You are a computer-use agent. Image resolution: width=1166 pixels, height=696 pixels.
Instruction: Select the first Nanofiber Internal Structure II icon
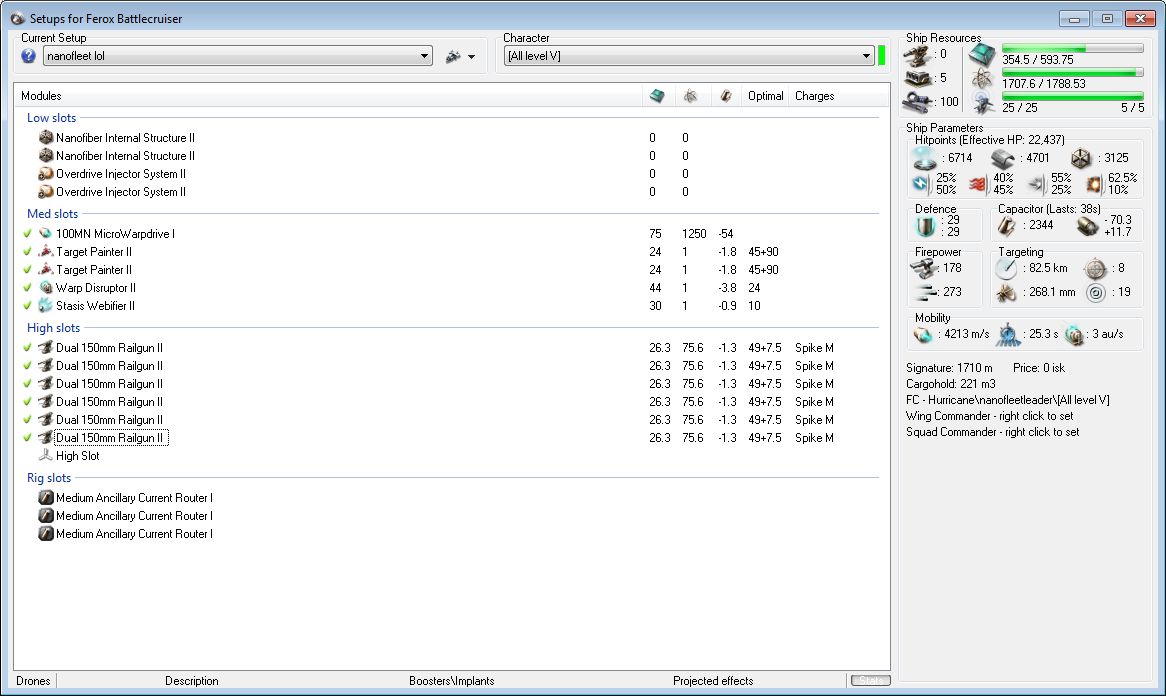[46, 138]
